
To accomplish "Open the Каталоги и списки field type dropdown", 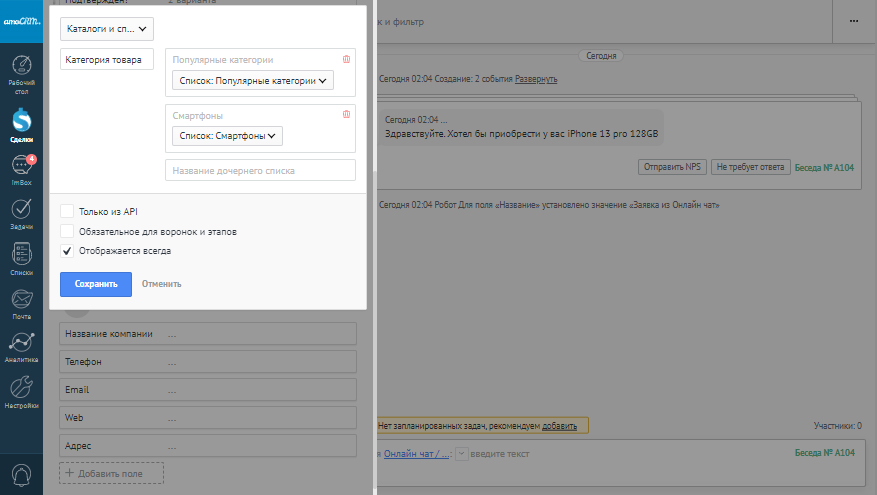I will pos(107,30).
